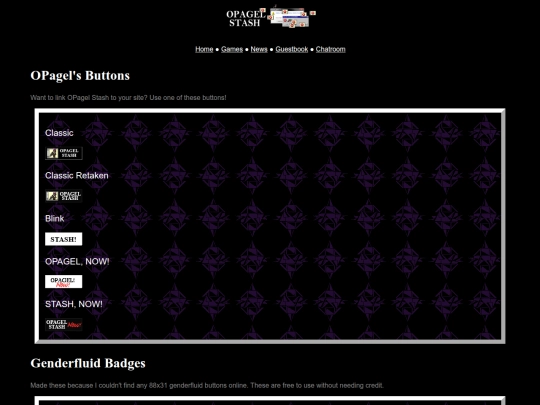The width and height of the screenshot is (540, 405).
Task: Click the 'Classic Retaken' label text
Action: 77,176
